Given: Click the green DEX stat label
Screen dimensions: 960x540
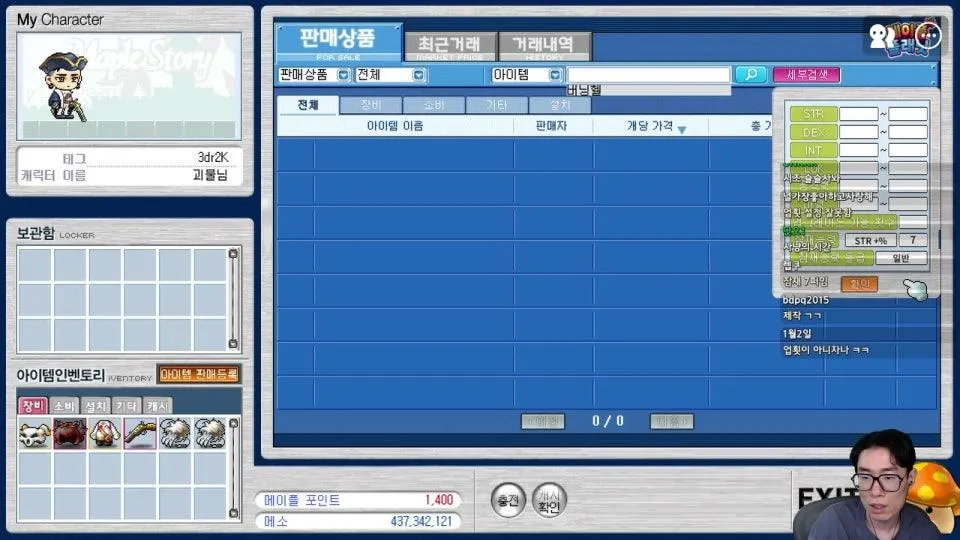Looking at the screenshot, I should click(813, 132).
